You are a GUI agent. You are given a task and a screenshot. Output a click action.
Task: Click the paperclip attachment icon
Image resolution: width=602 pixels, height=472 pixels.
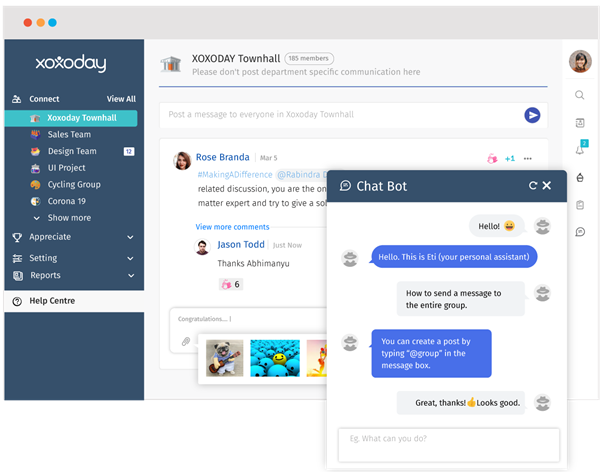coord(186,341)
